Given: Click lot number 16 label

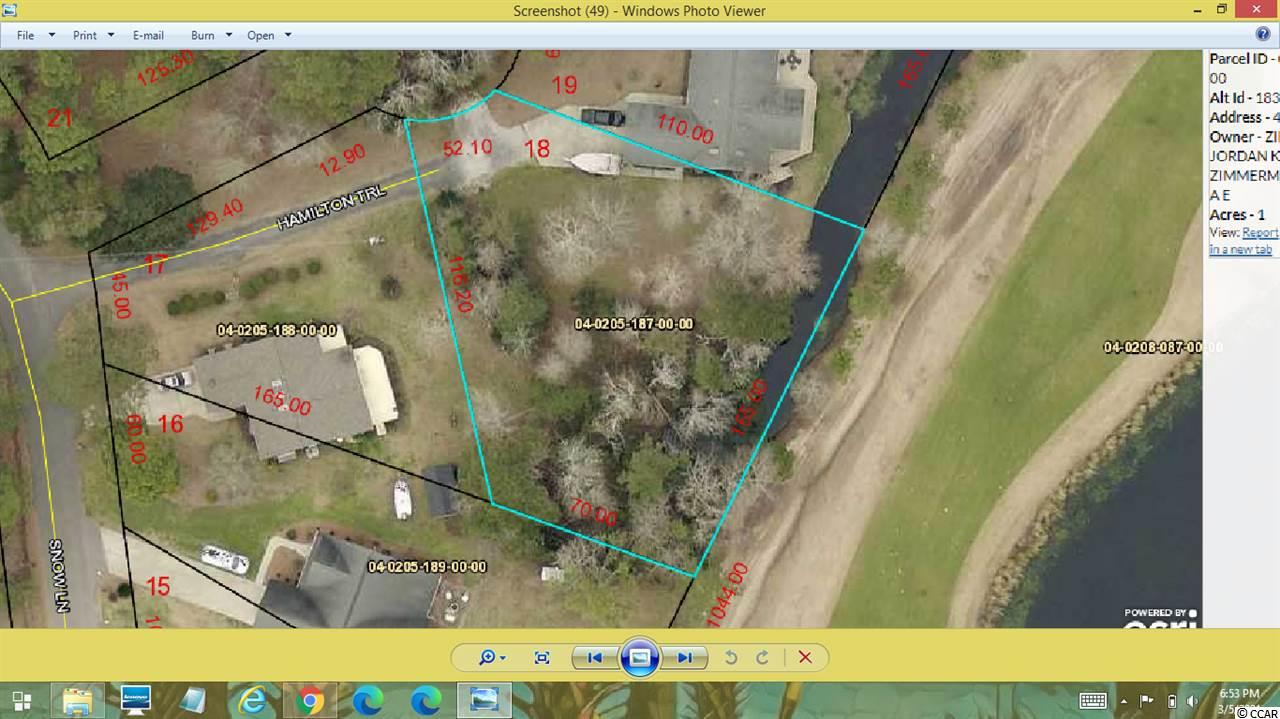Looking at the screenshot, I should pos(171,424).
